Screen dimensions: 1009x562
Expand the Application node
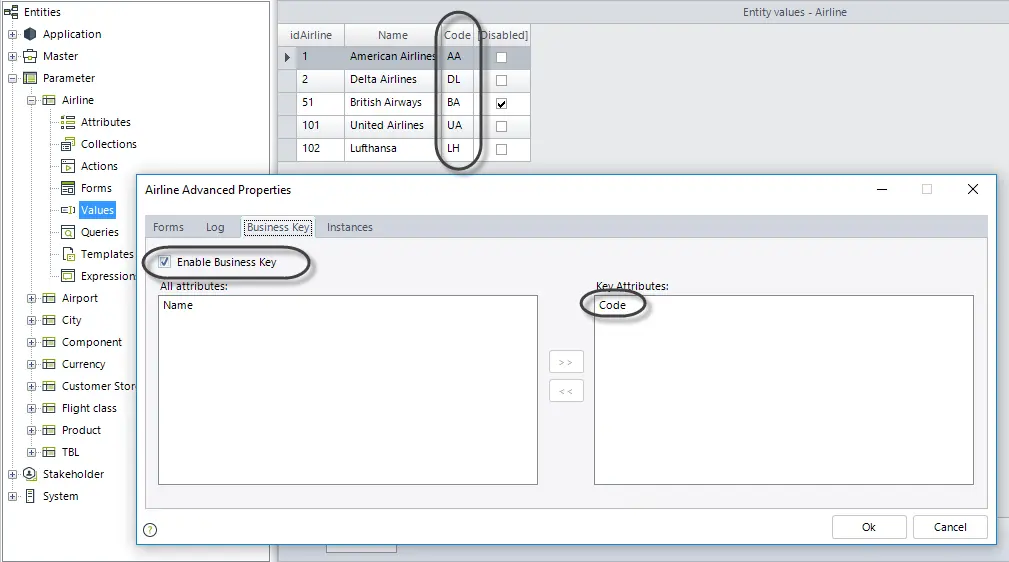click(x=12, y=34)
